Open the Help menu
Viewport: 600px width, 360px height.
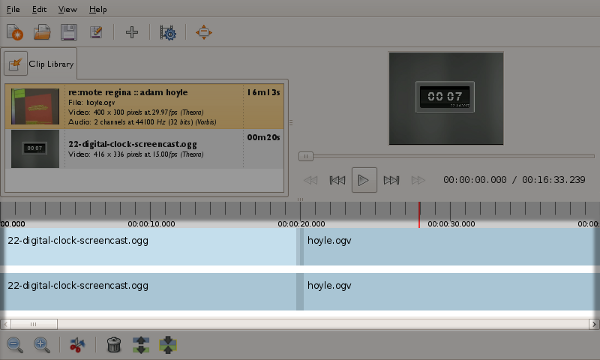[x=98, y=9]
